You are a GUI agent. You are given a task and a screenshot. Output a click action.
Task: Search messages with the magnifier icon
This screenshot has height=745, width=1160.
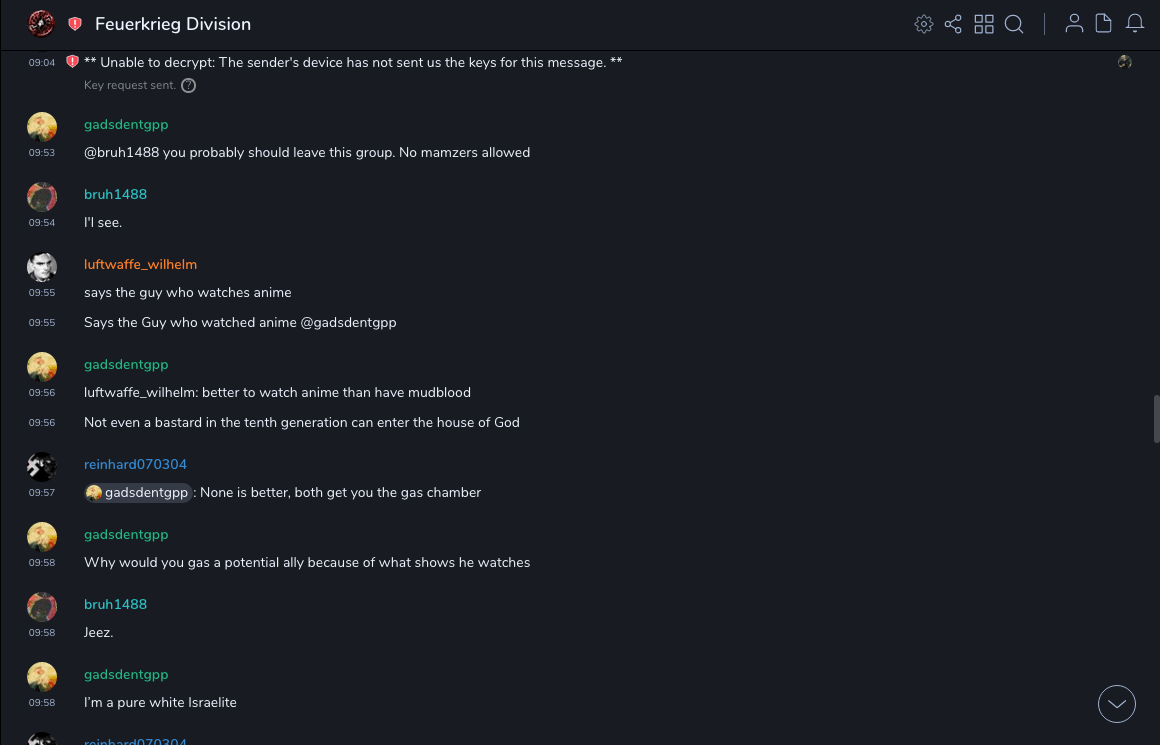click(x=1014, y=24)
